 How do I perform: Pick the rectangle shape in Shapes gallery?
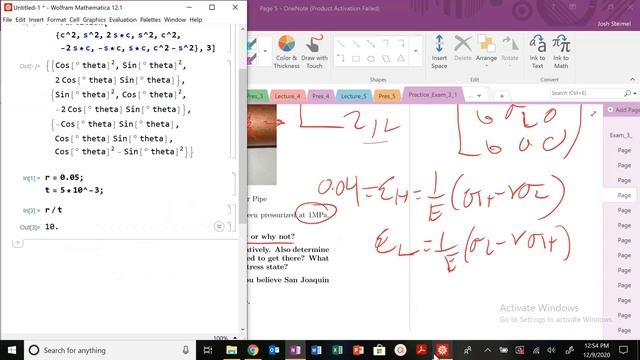[x=356, y=59]
